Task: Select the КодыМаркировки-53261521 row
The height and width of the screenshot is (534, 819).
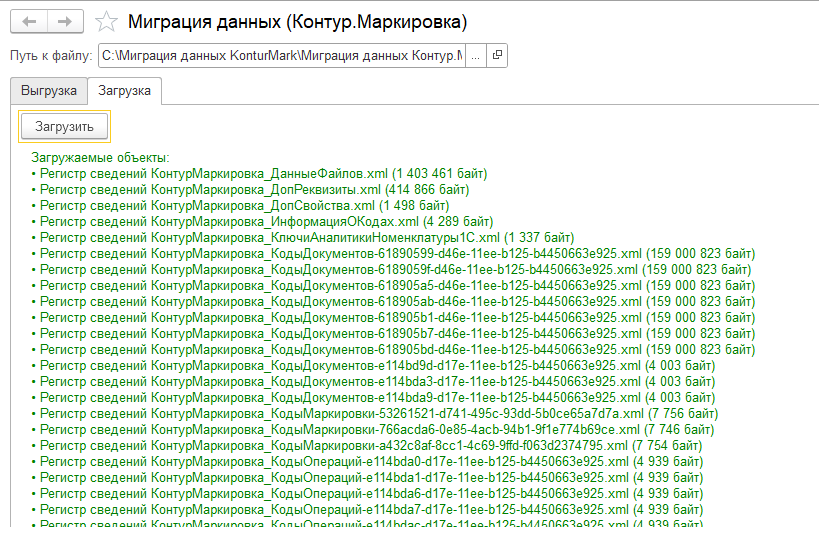Action: point(375,414)
